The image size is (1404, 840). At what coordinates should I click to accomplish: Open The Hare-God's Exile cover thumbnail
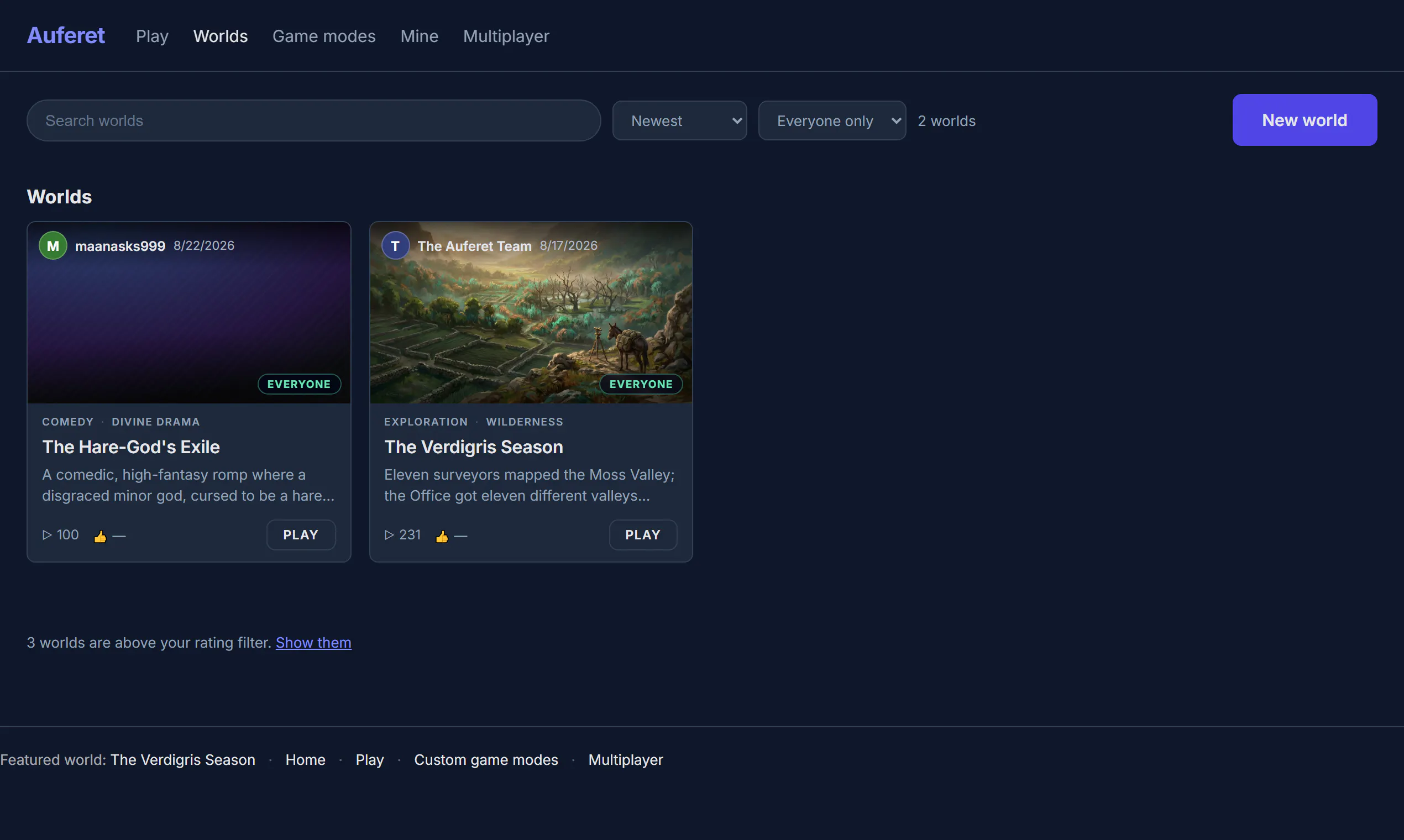(x=189, y=312)
